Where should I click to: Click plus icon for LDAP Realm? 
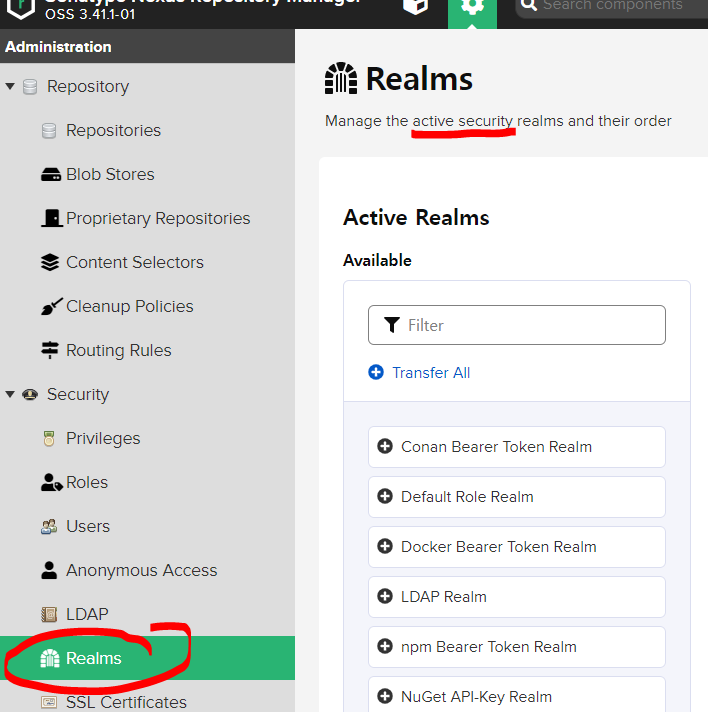point(385,596)
